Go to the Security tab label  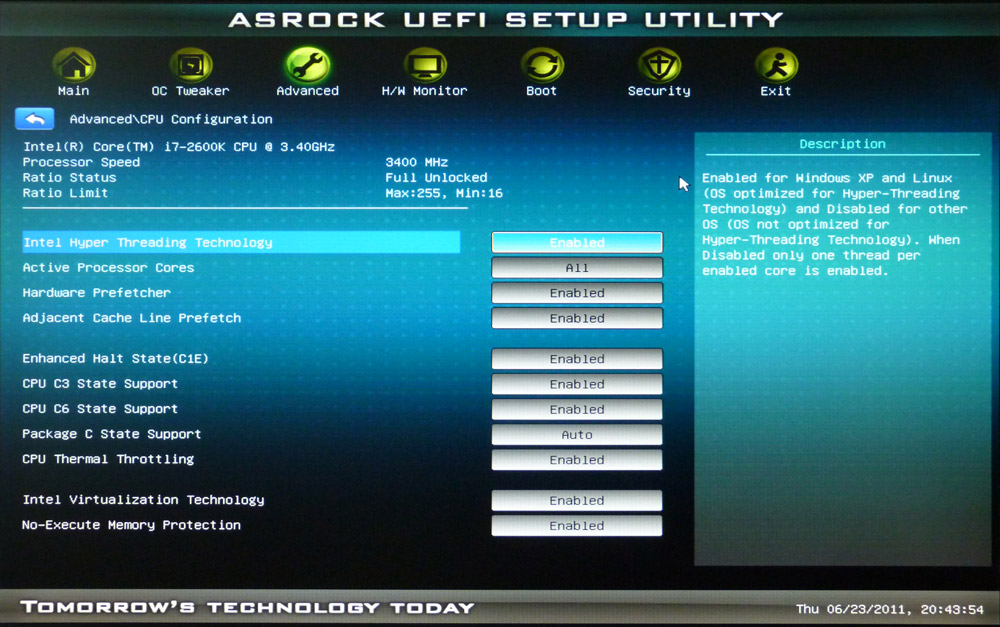coord(659,91)
